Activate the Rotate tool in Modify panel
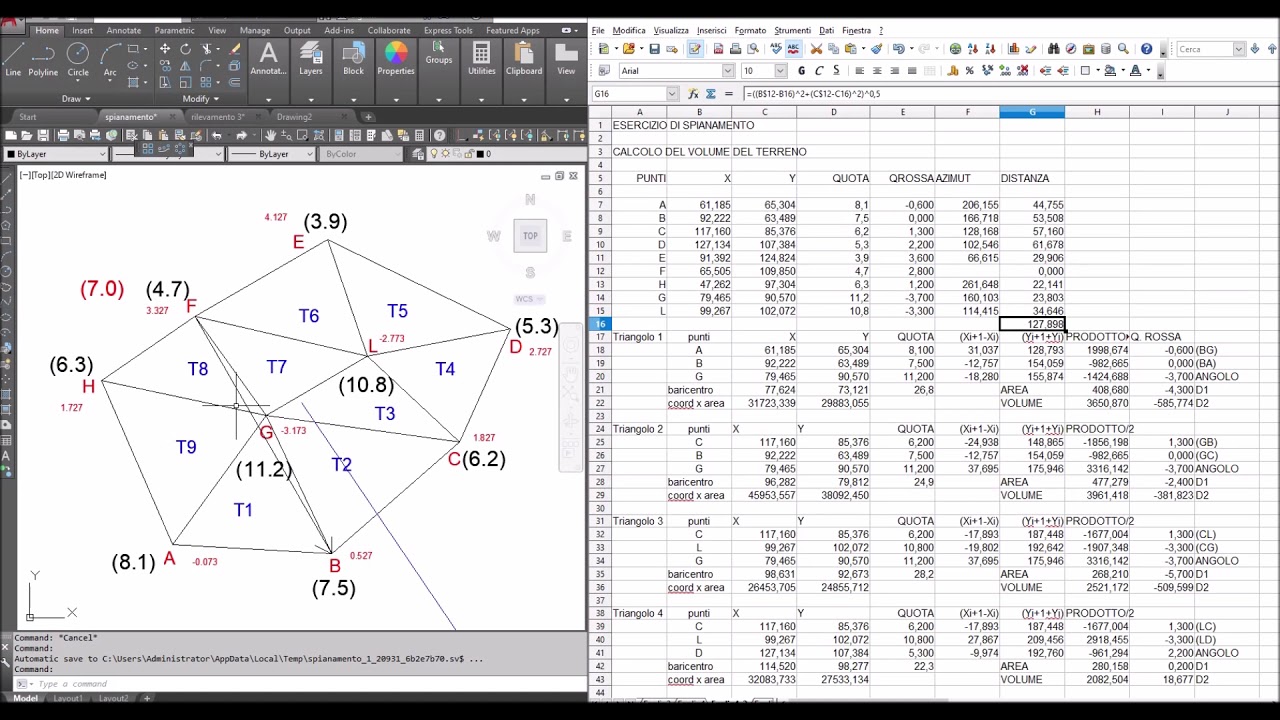1280x720 pixels. point(185,49)
